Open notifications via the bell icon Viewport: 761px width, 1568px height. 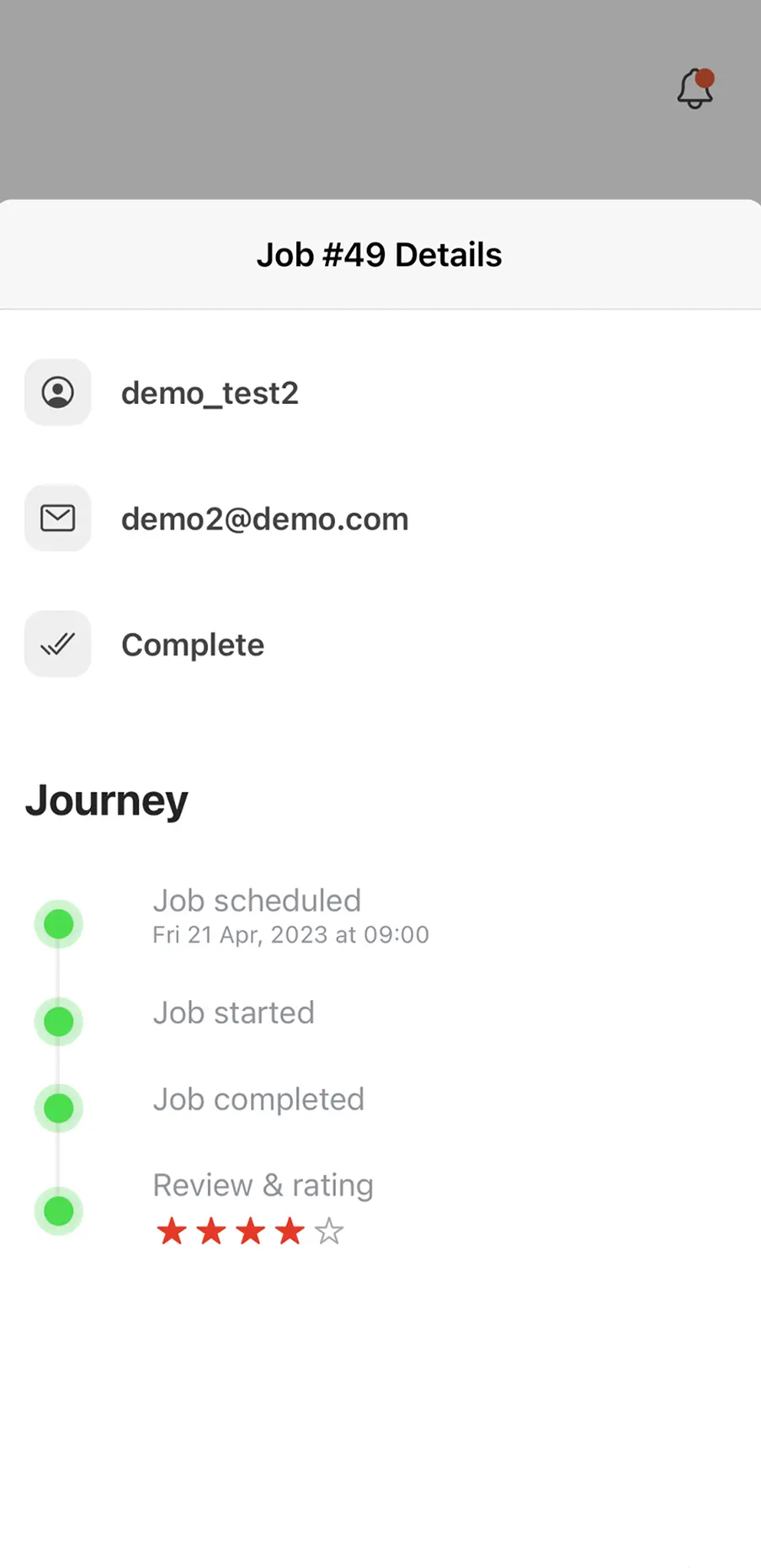(x=695, y=88)
